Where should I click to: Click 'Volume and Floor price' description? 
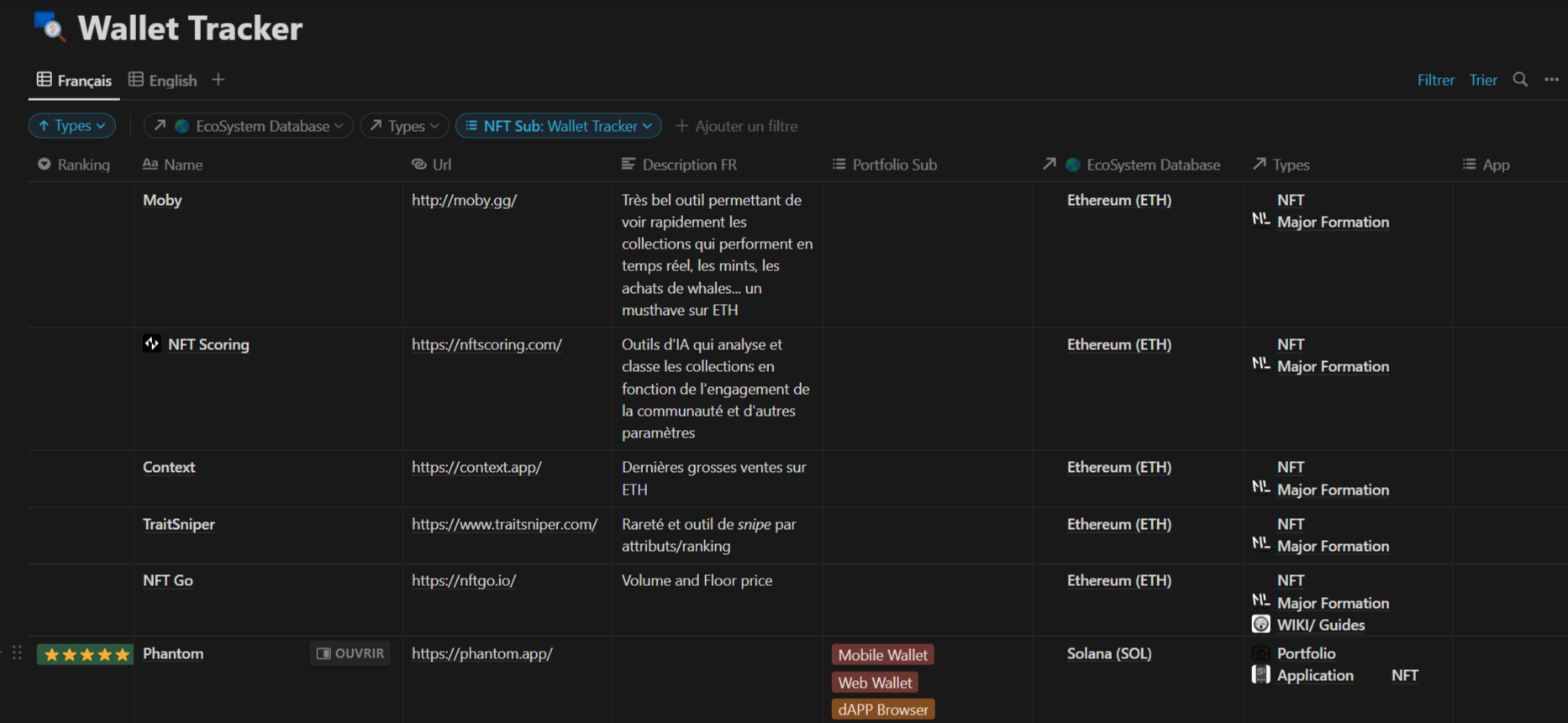(697, 580)
